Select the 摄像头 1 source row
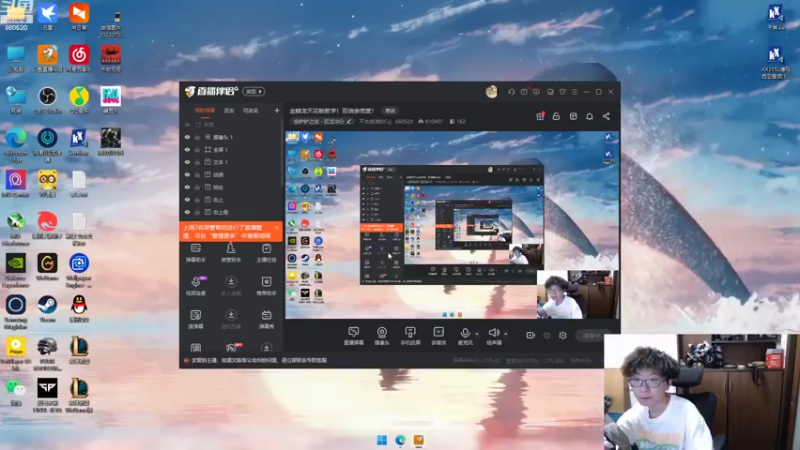The width and height of the screenshot is (800, 450). pyautogui.click(x=231, y=137)
